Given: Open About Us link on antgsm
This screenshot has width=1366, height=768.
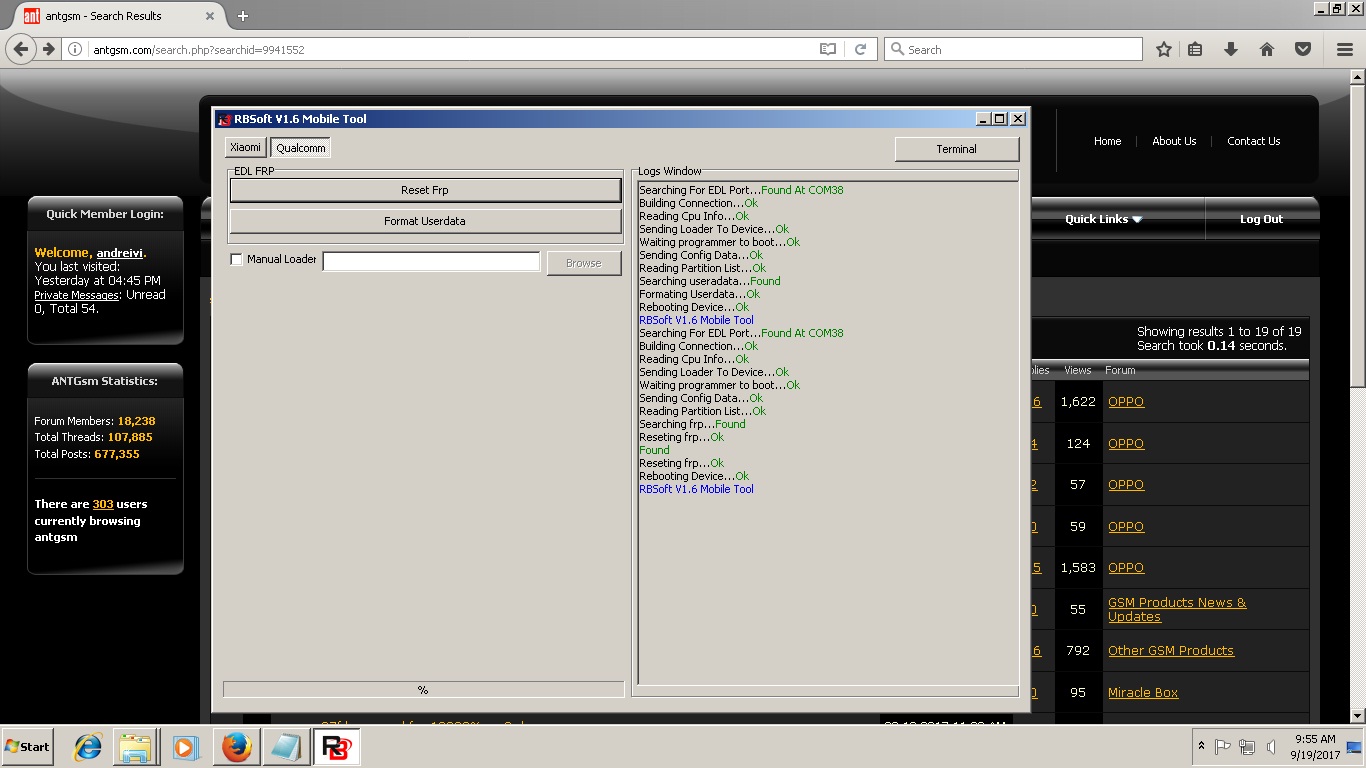Looking at the screenshot, I should (x=1174, y=141).
